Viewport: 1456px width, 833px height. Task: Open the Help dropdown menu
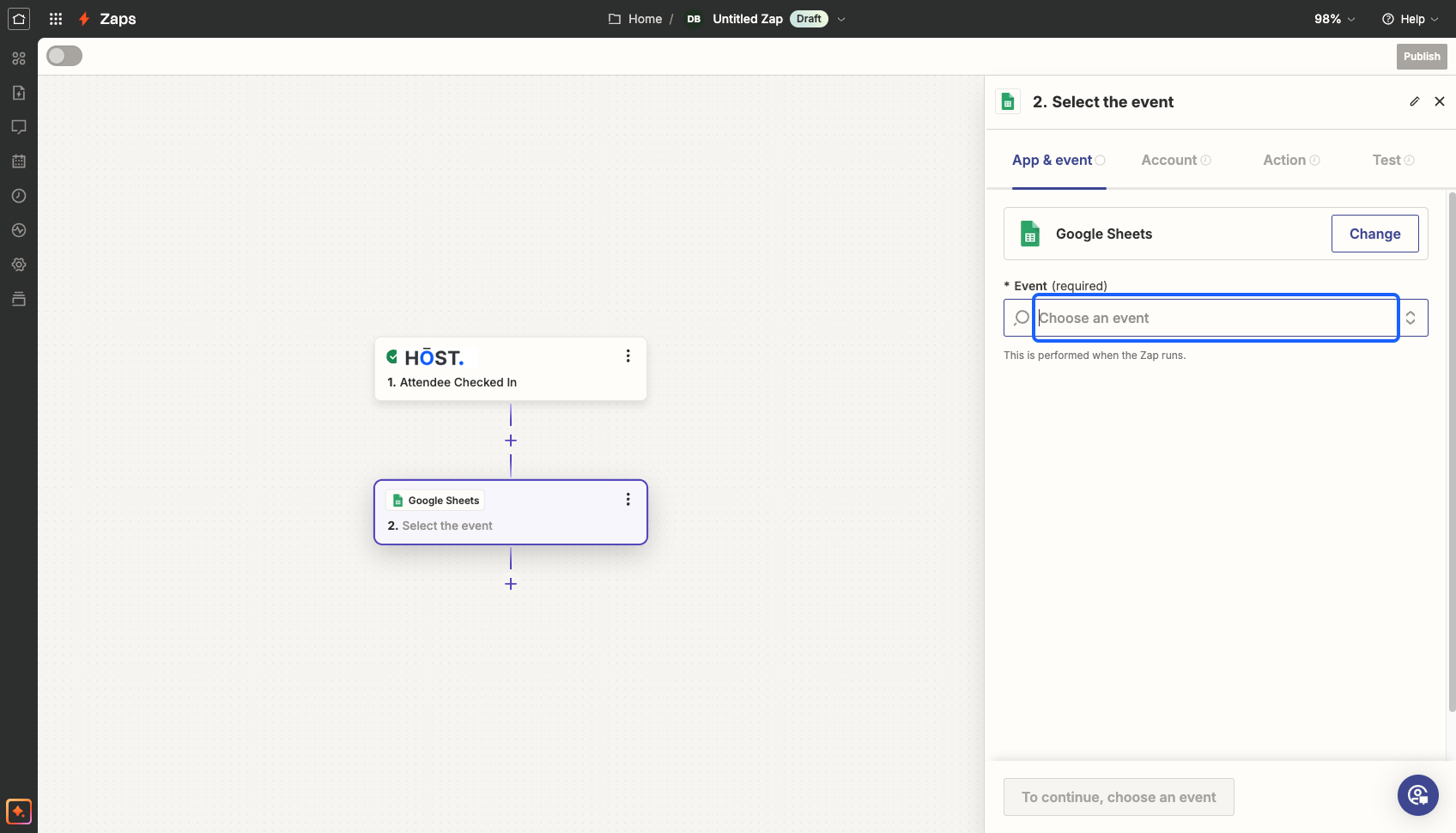[1410, 19]
